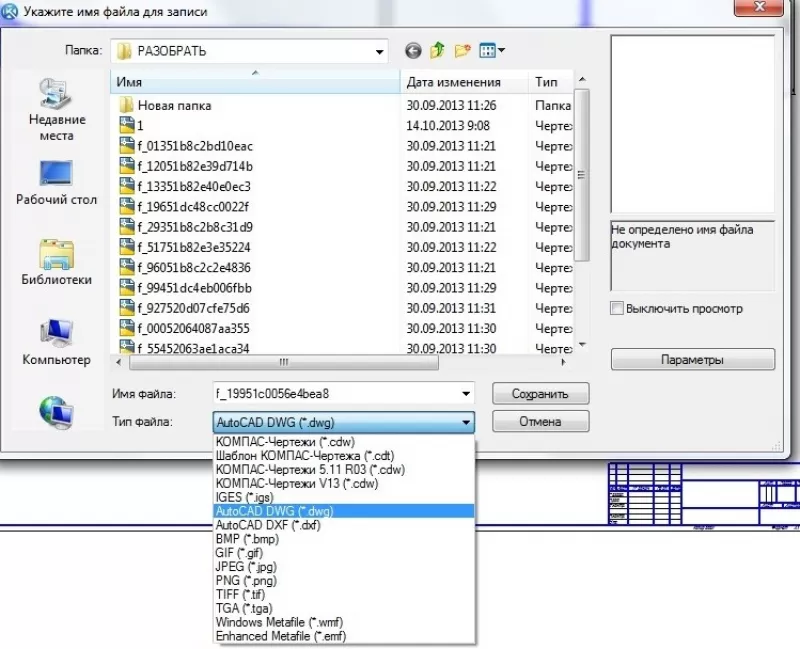Click the Отмена button
Screen dimensions: 800x649
540,421
